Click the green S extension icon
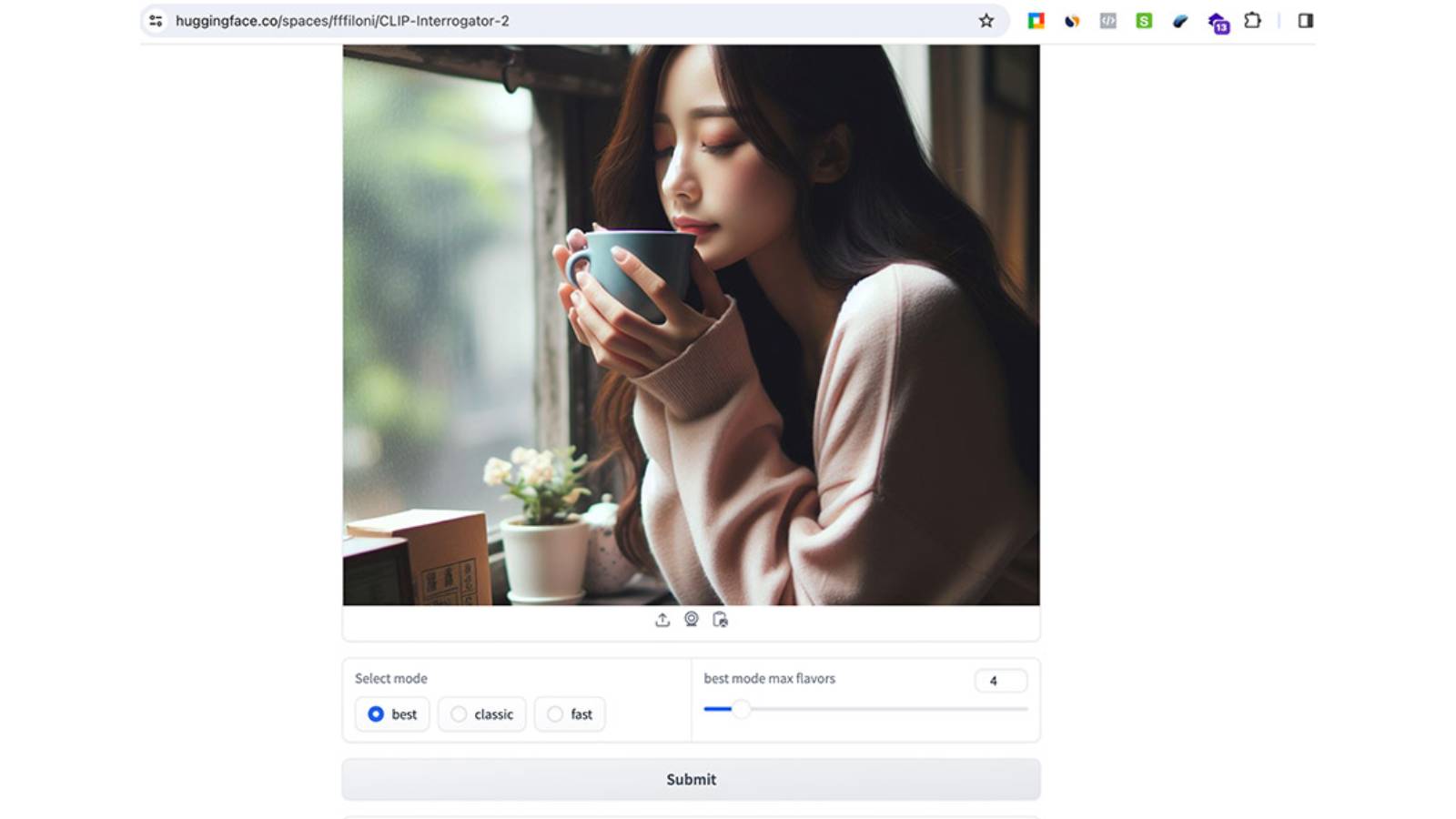Image resolution: width=1456 pixels, height=819 pixels. pyautogui.click(x=1144, y=19)
